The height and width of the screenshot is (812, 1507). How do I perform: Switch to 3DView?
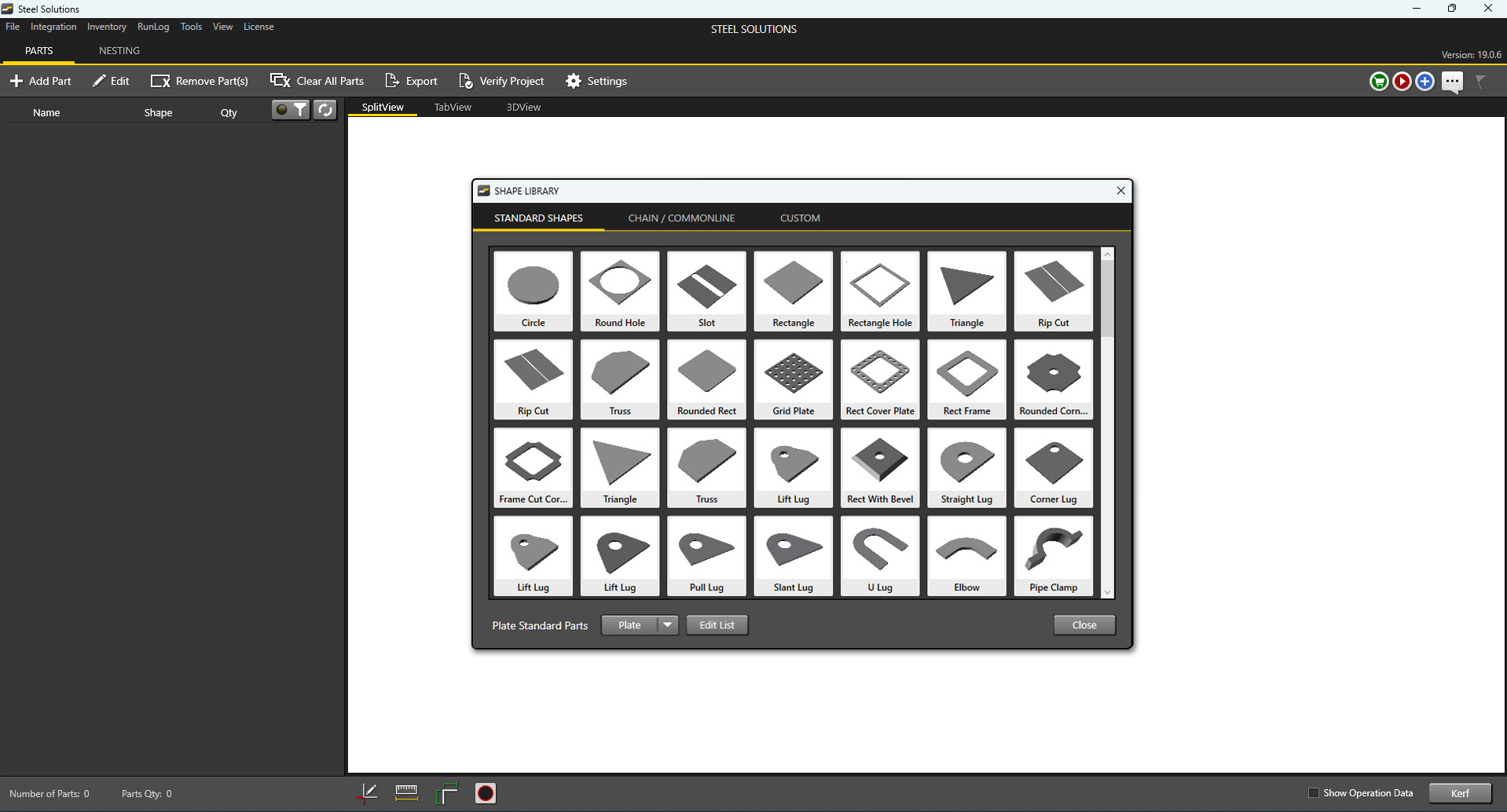523,108
